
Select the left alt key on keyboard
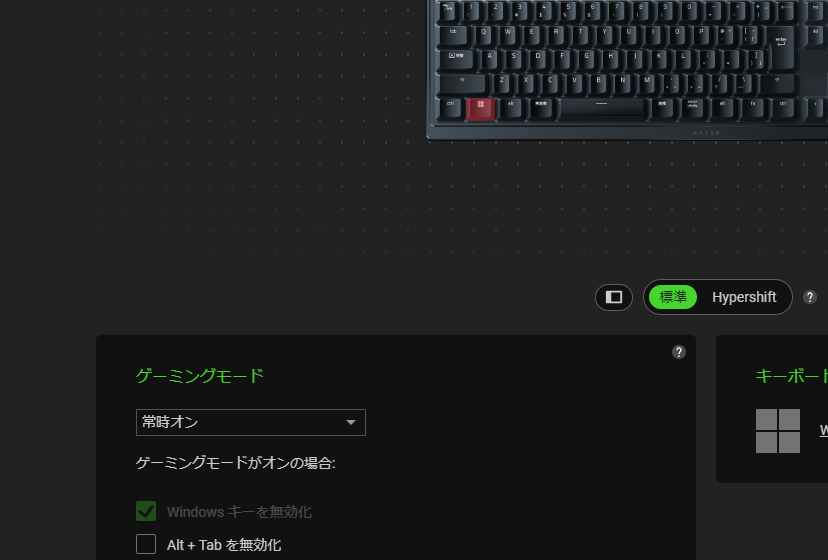tap(511, 108)
